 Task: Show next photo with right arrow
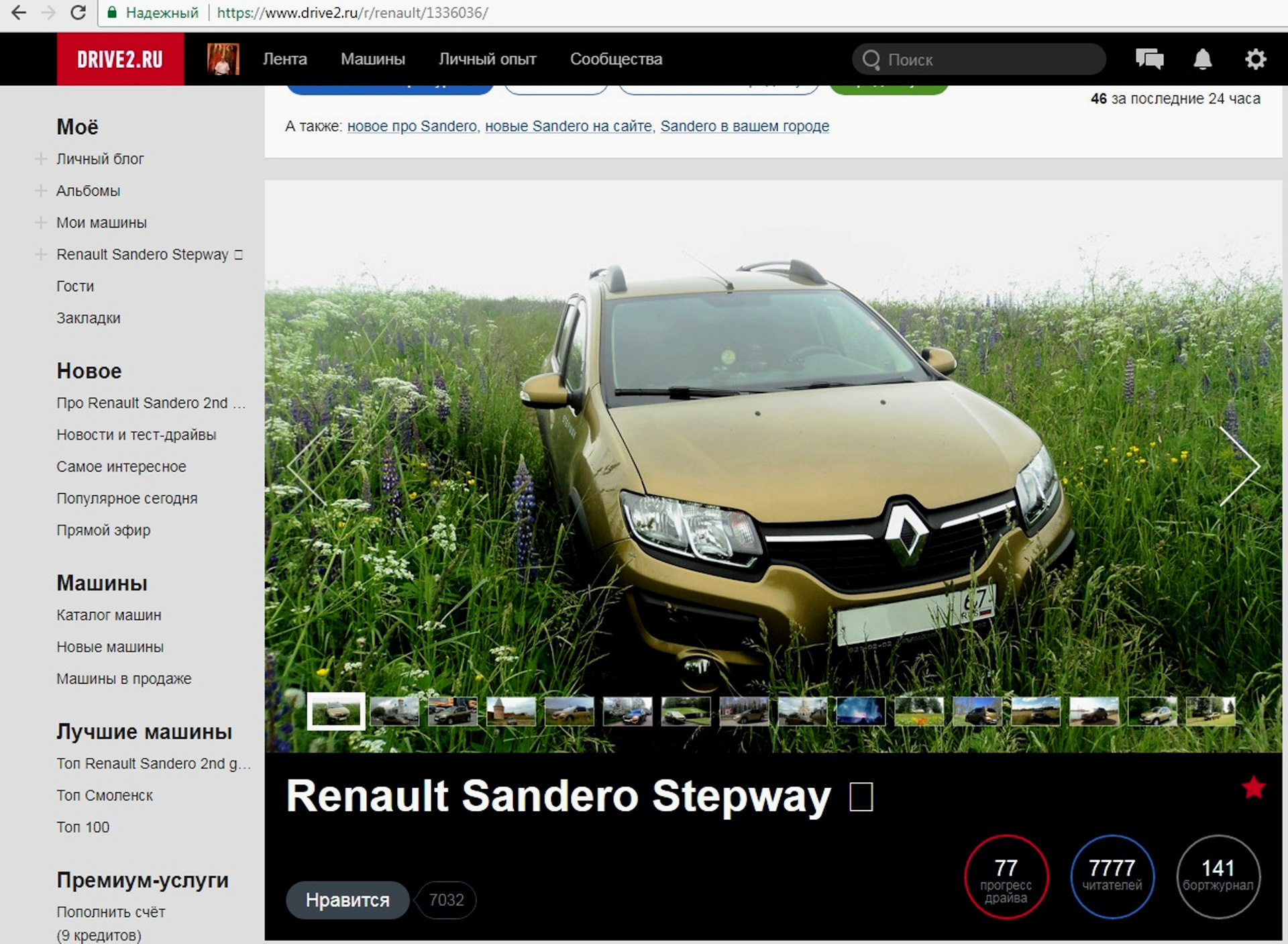(x=1240, y=466)
